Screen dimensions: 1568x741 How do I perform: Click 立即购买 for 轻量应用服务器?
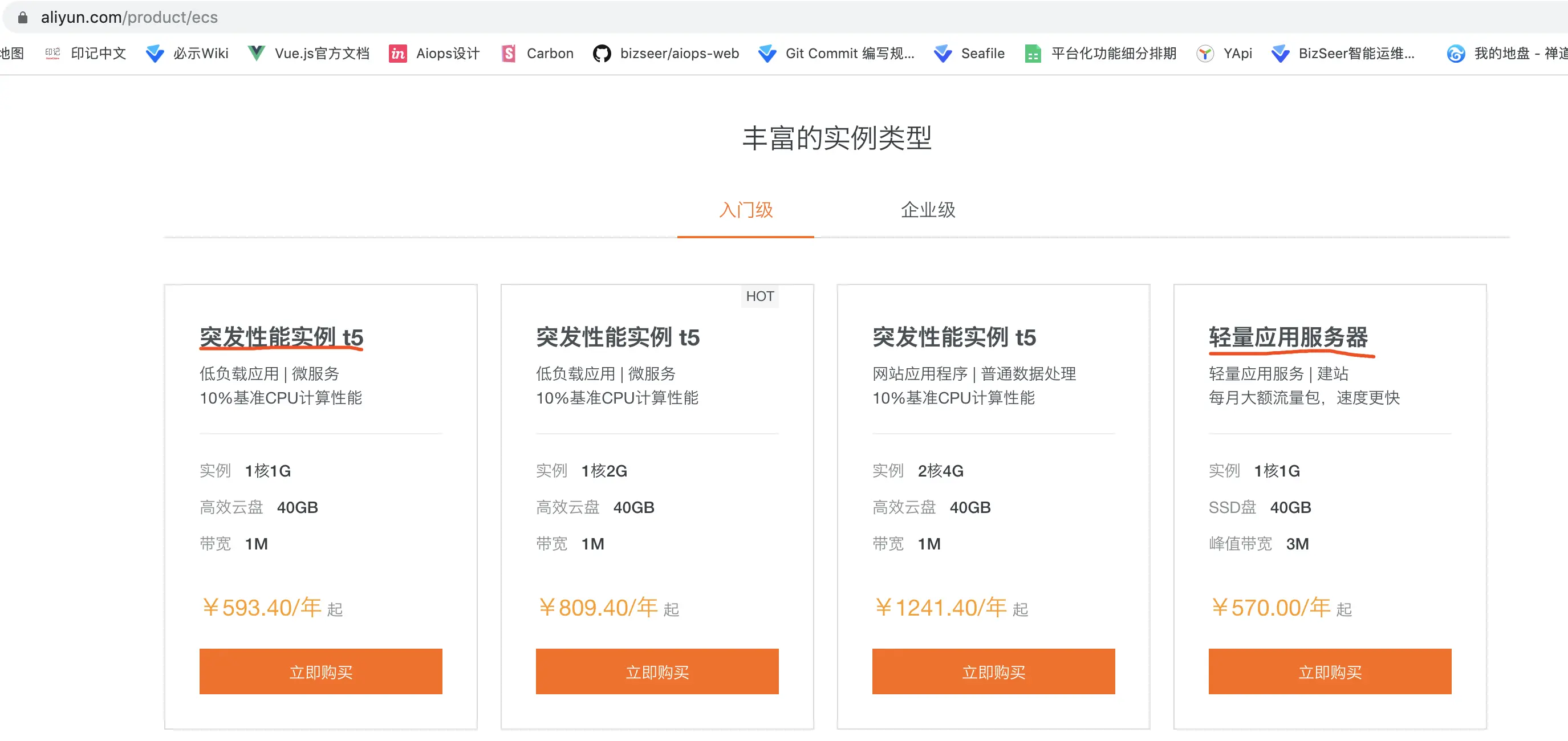[x=1330, y=671]
